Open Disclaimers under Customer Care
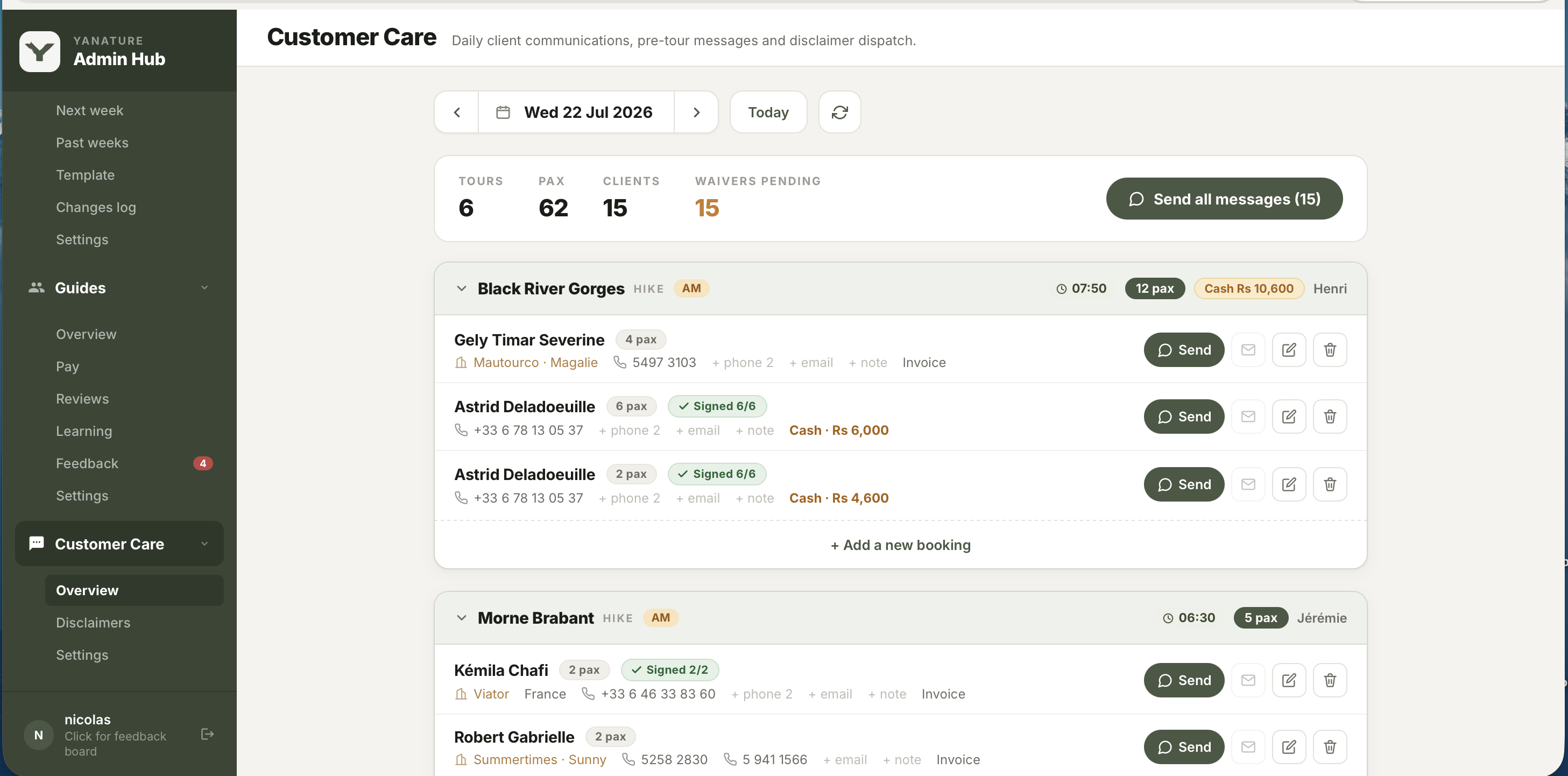Image resolution: width=1568 pixels, height=776 pixels. (93, 623)
